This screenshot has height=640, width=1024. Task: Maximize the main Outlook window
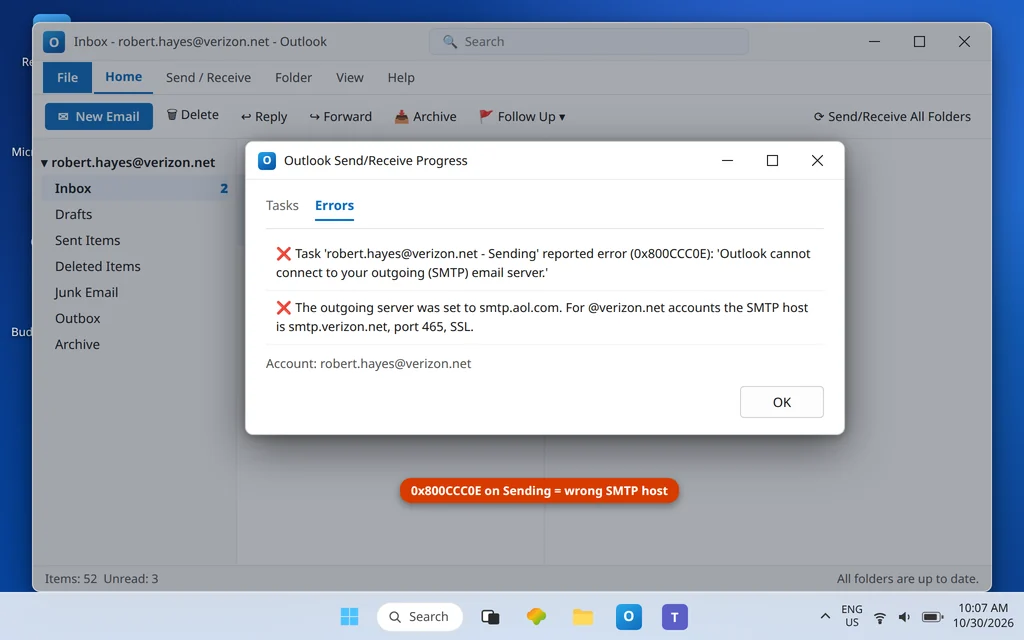coord(919,42)
